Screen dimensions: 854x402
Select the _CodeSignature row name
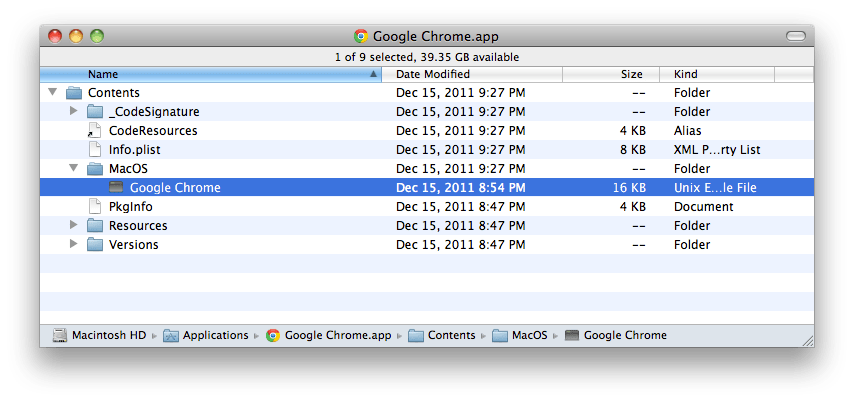[x=154, y=112]
